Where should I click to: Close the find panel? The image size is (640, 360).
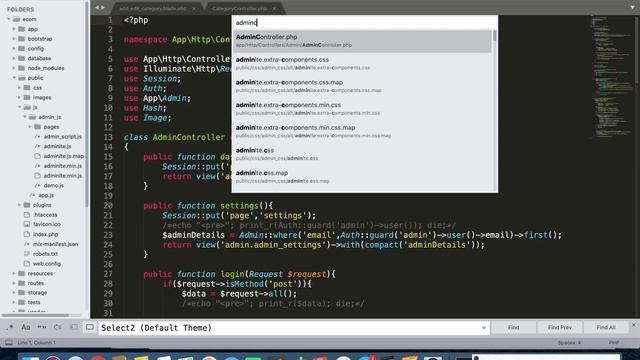(x=633, y=325)
